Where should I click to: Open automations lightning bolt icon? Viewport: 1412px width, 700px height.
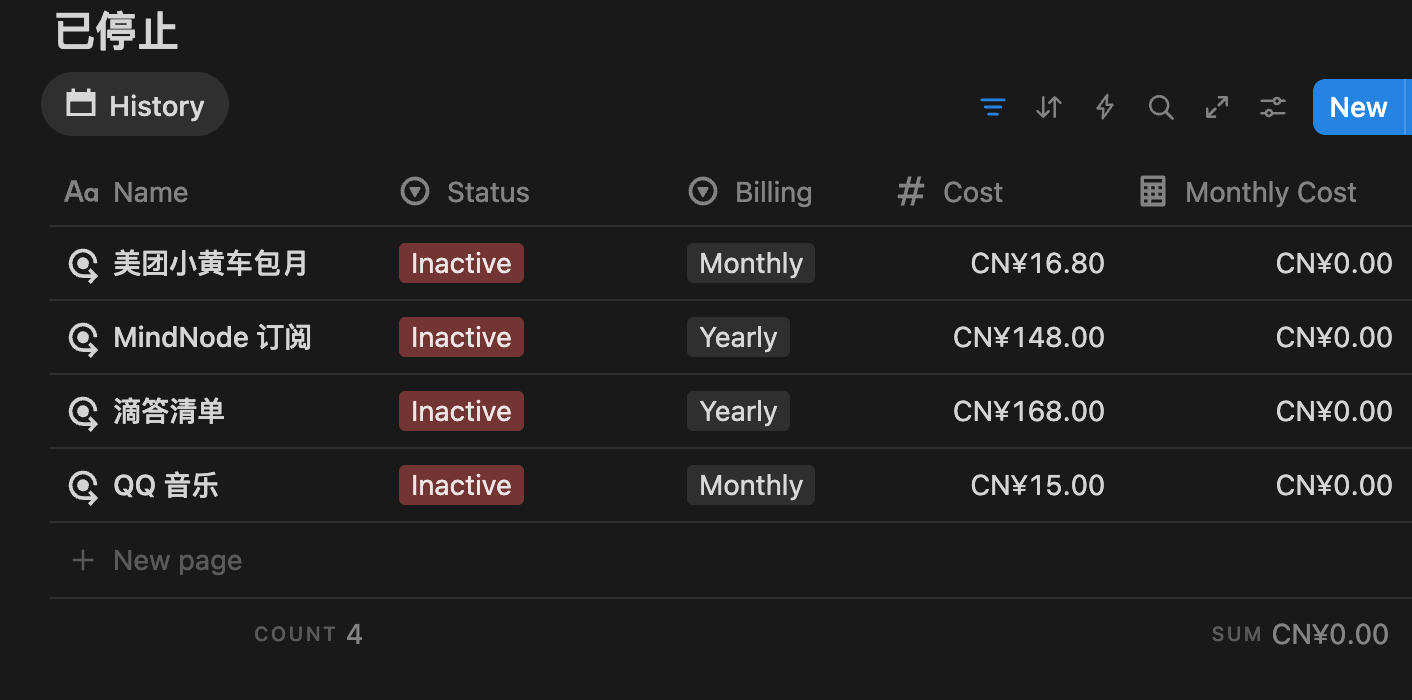pos(1105,107)
